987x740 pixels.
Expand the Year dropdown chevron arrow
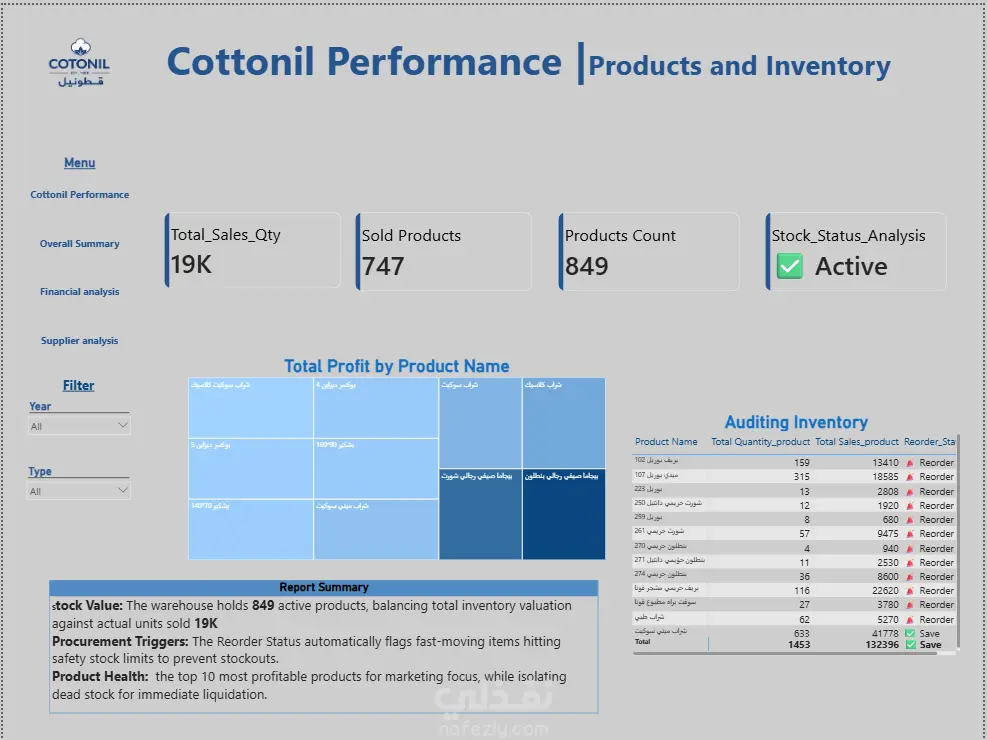point(123,425)
